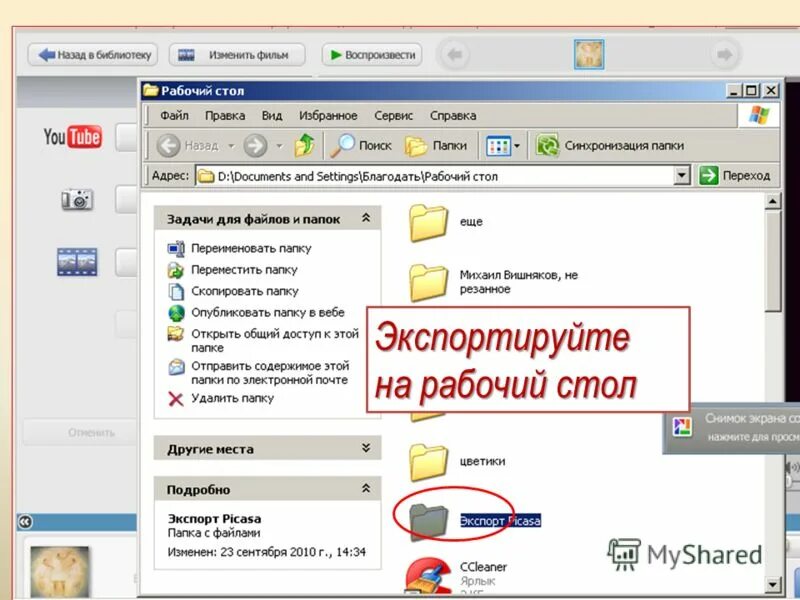Select the thumbnail in Picasa's top strip
This screenshot has width=800, height=600.
click(x=589, y=54)
